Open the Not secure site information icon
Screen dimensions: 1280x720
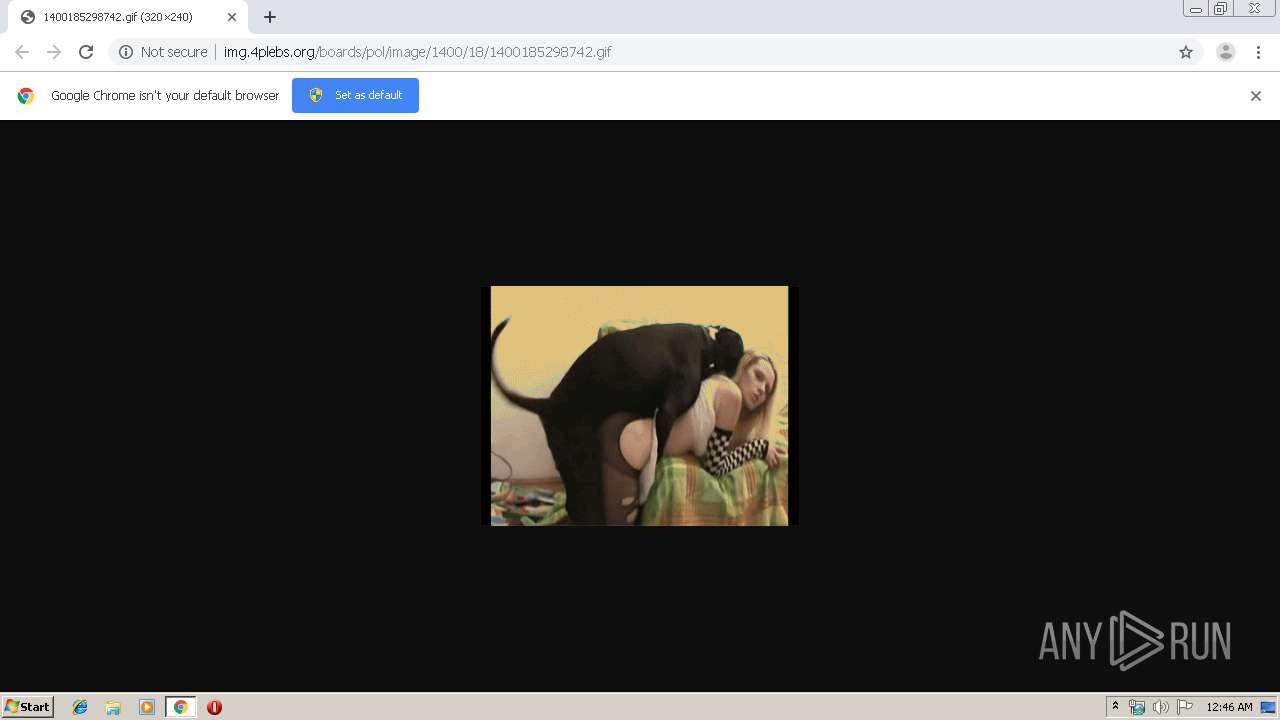pyautogui.click(x=126, y=52)
